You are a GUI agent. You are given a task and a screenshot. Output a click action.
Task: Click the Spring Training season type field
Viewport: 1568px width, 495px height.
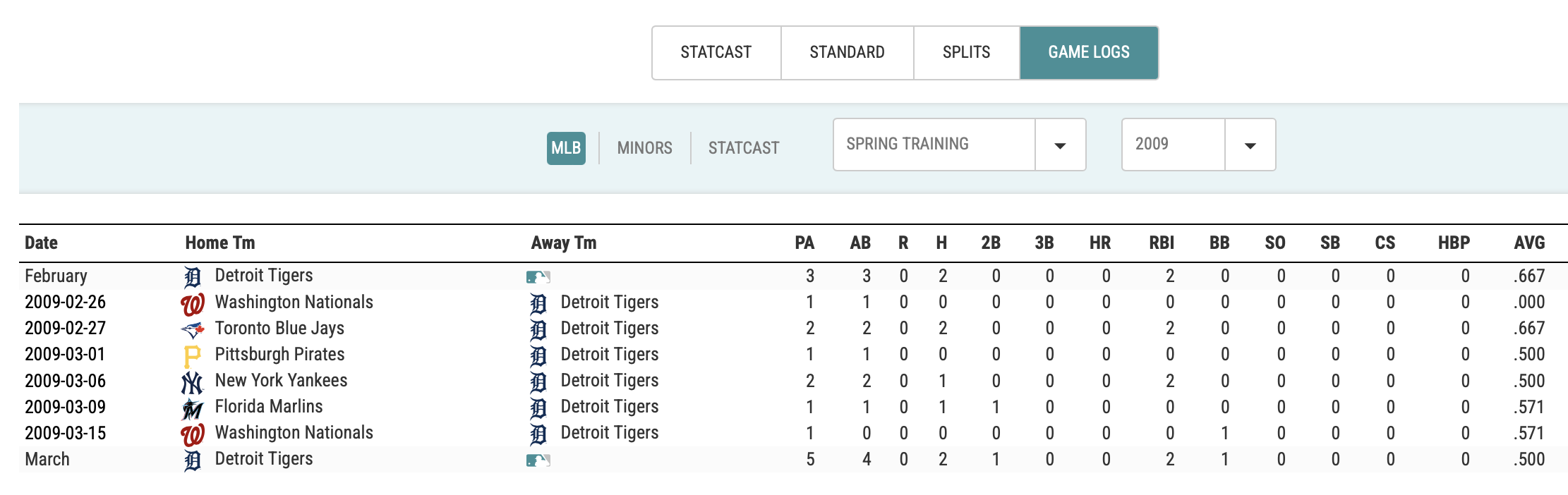tap(933, 145)
